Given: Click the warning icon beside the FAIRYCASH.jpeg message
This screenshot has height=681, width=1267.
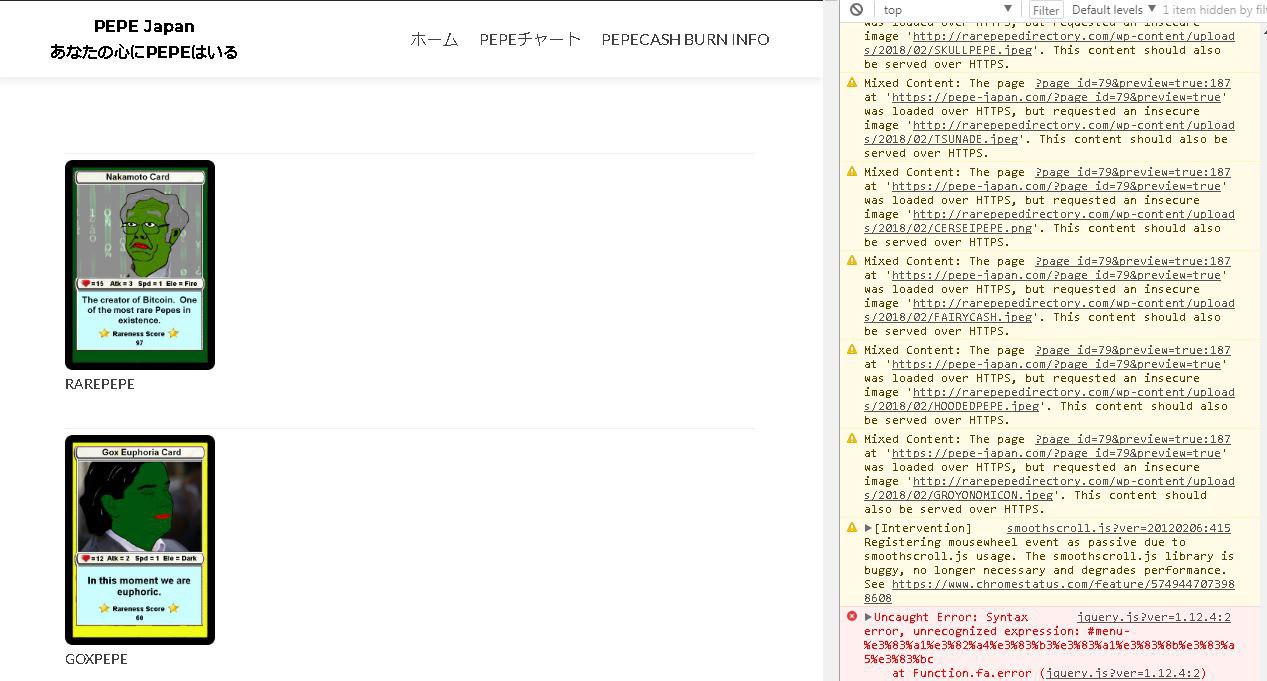Looking at the screenshot, I should click(x=852, y=261).
